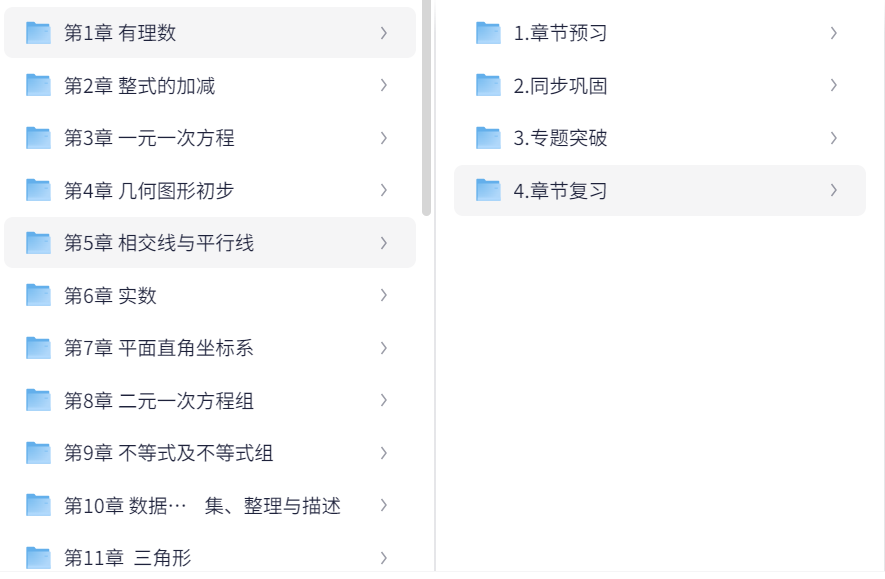
Task: Open the 1.章节预习 subfolder
Action: 560,33
